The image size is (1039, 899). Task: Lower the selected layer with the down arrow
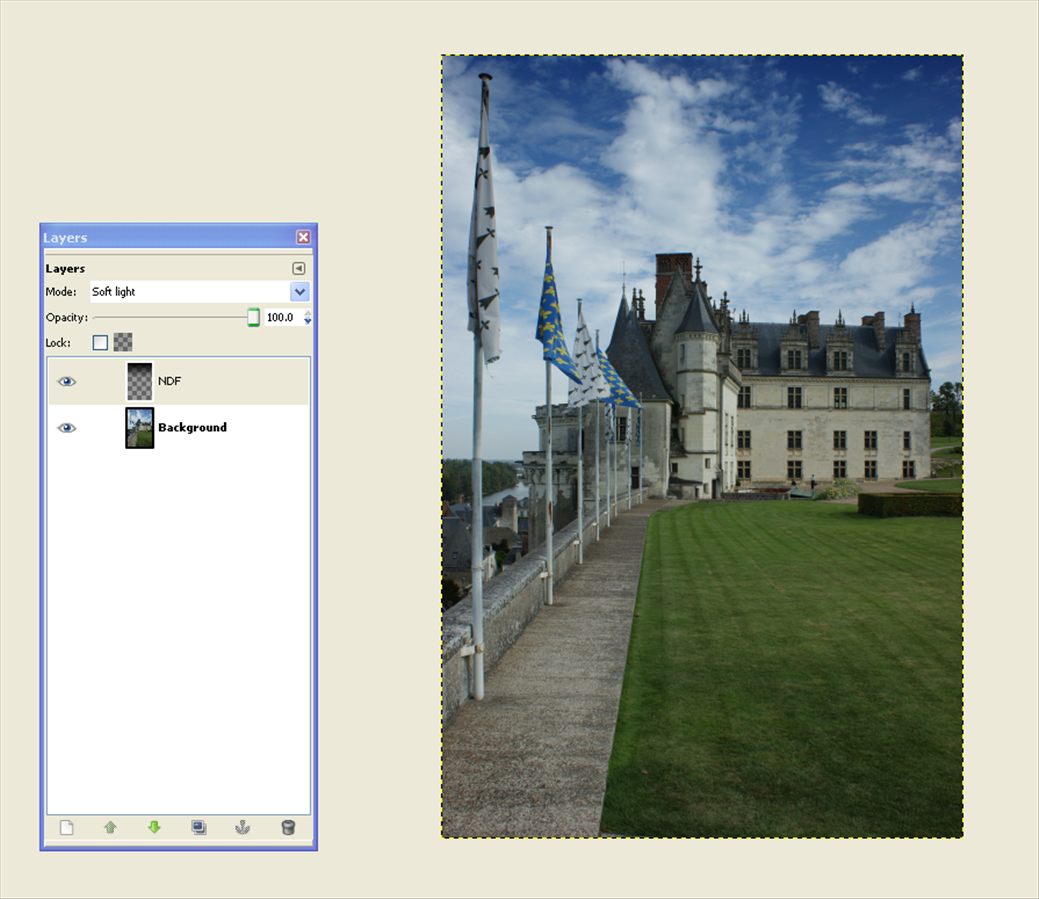coord(154,827)
